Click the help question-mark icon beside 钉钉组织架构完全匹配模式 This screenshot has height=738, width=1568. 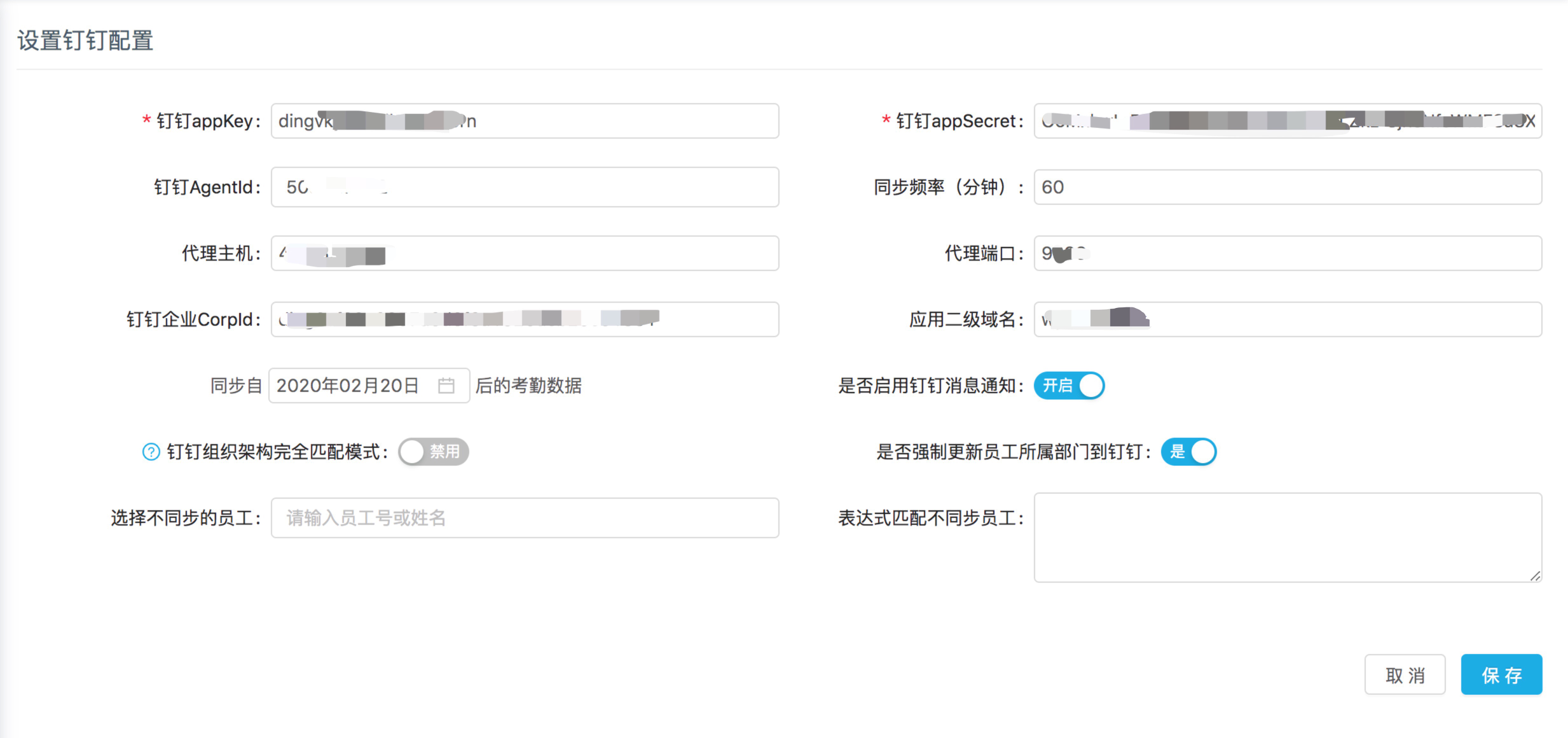tap(151, 452)
